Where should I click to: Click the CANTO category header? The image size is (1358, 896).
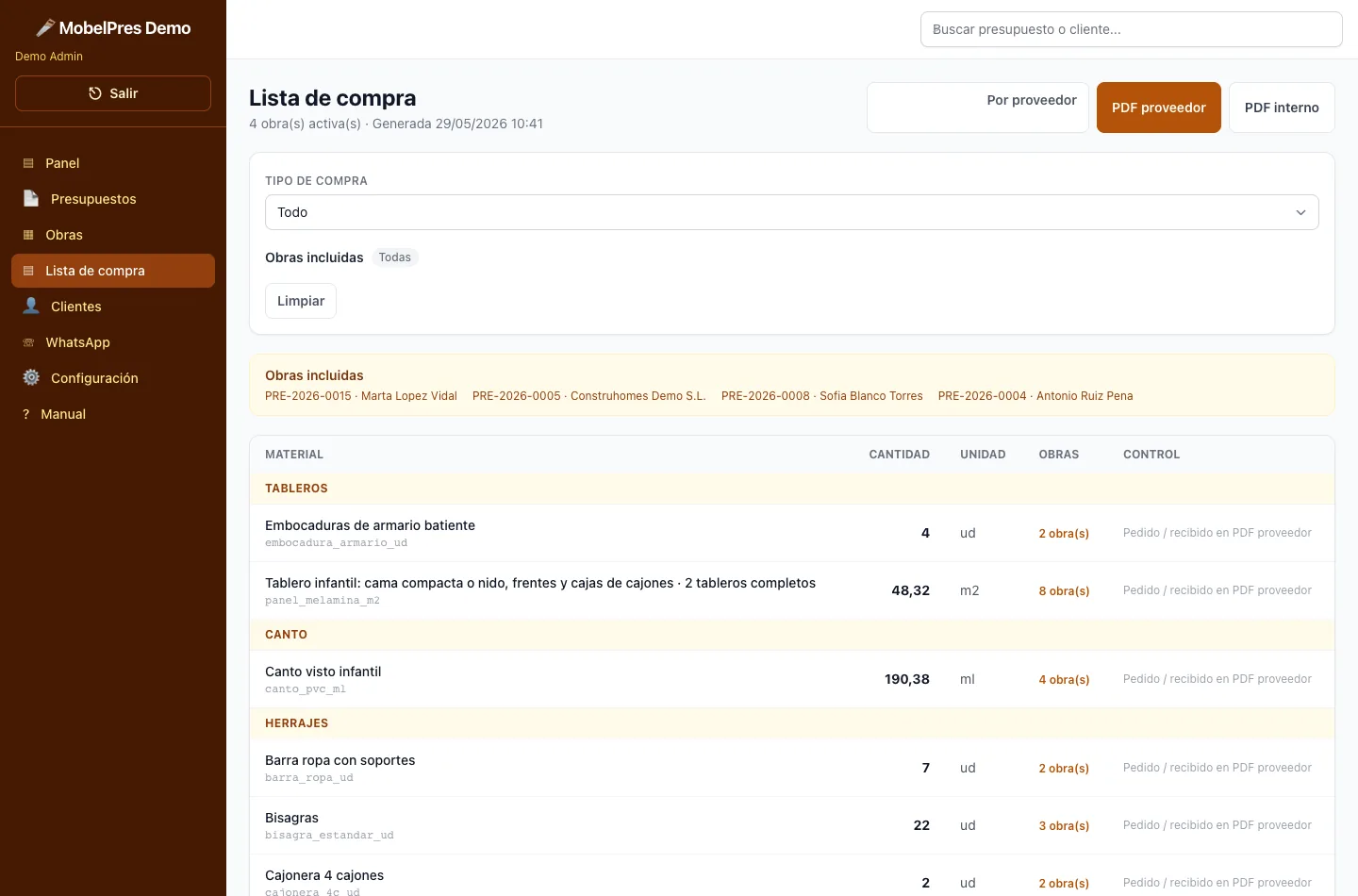click(x=286, y=635)
